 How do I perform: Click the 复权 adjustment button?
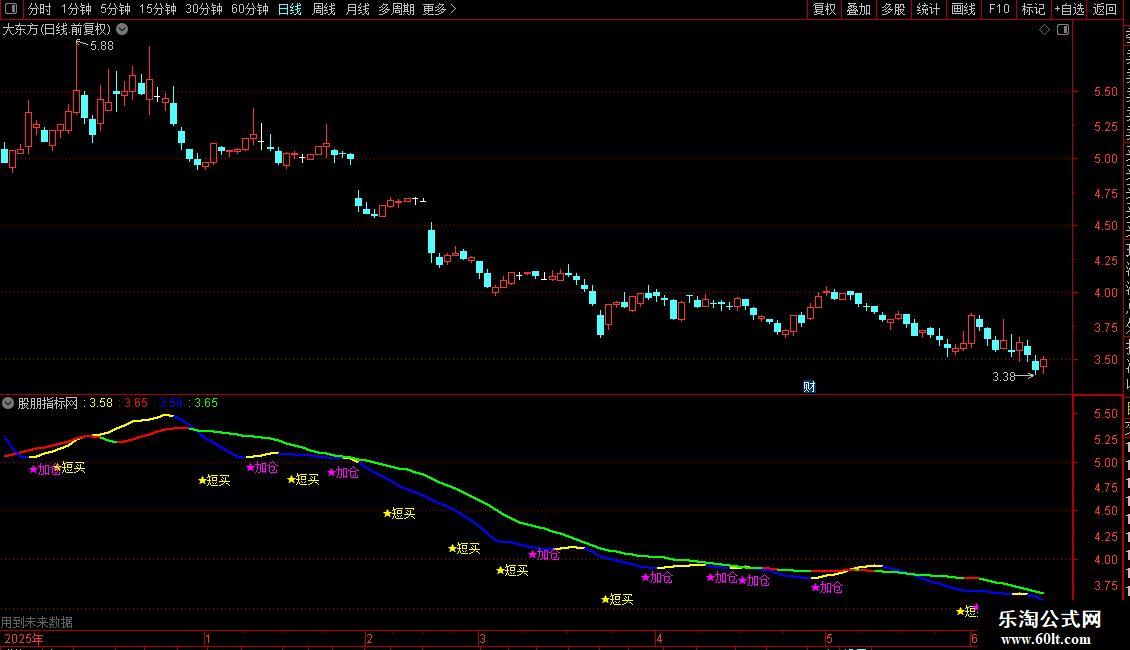pos(824,9)
